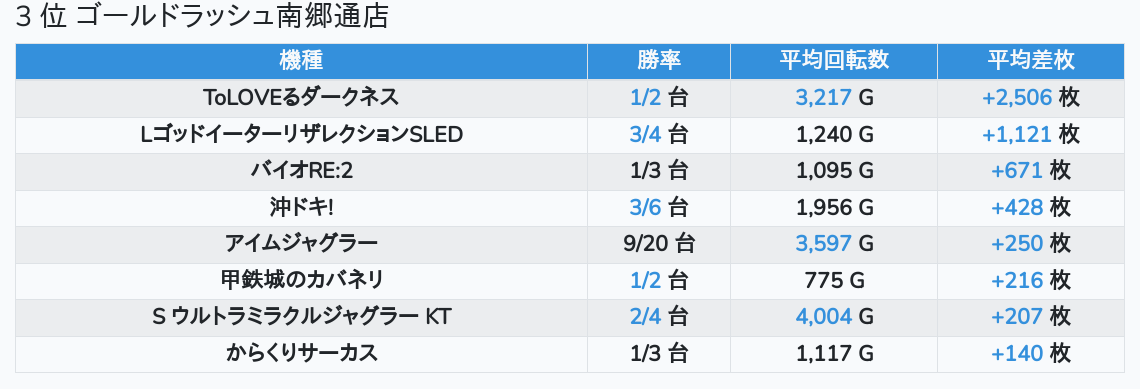Click the +140 枚 difference value

pos(1031,353)
